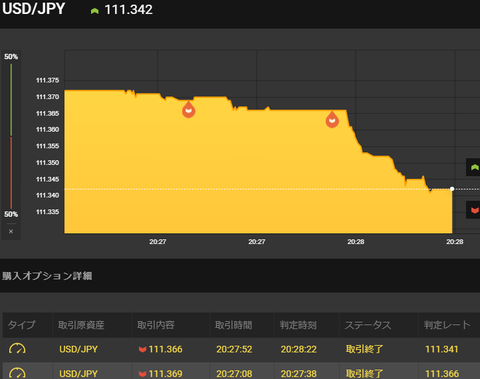Click the first orange trade marker on chart

tap(189, 110)
